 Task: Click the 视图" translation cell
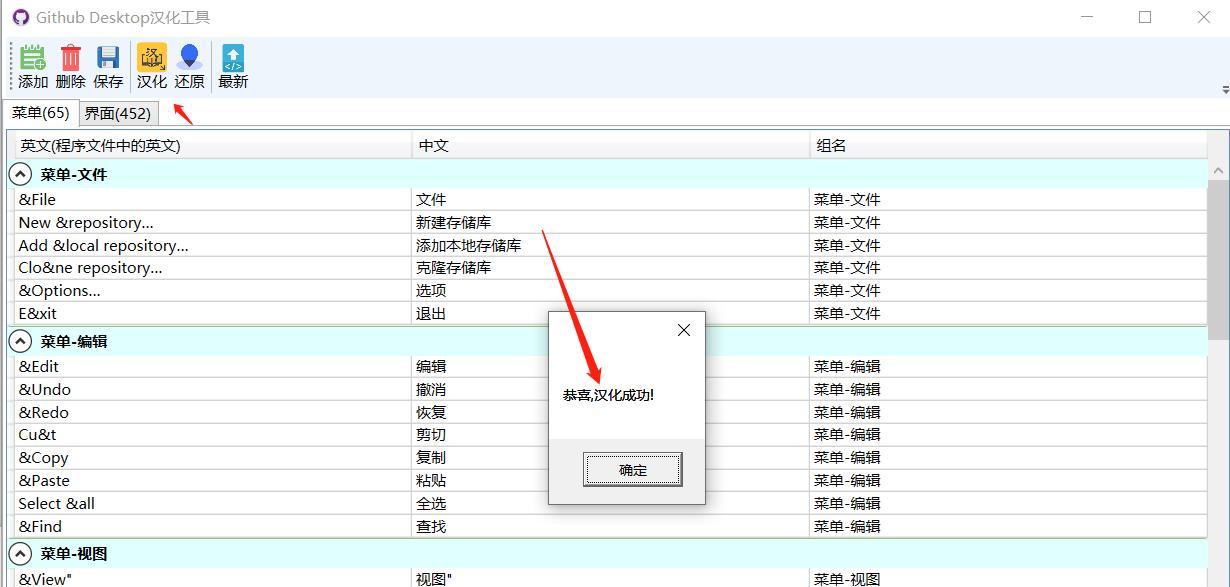click(x=610, y=578)
